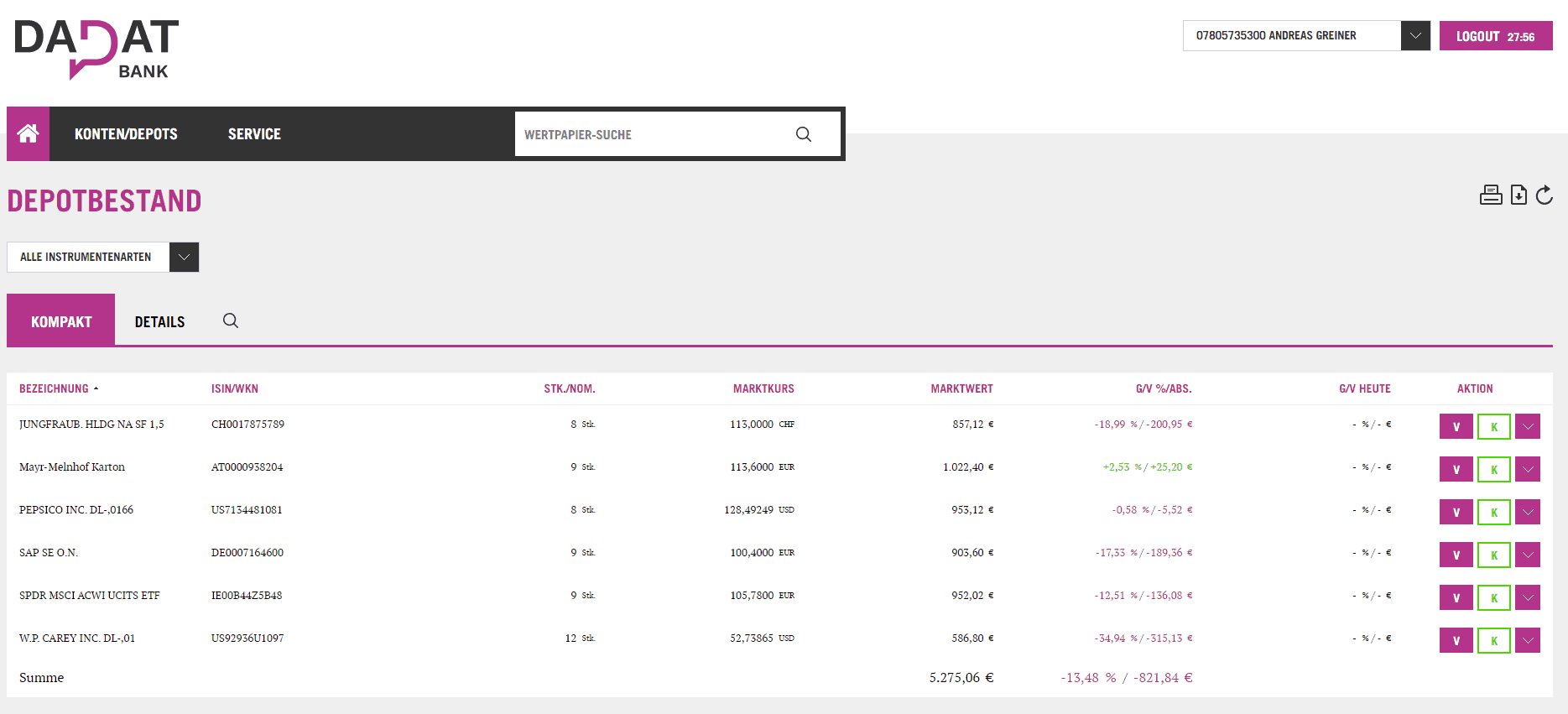1568x714 pixels.
Task: Click Alle Instrumentenarten filter text
Action: click(86, 257)
